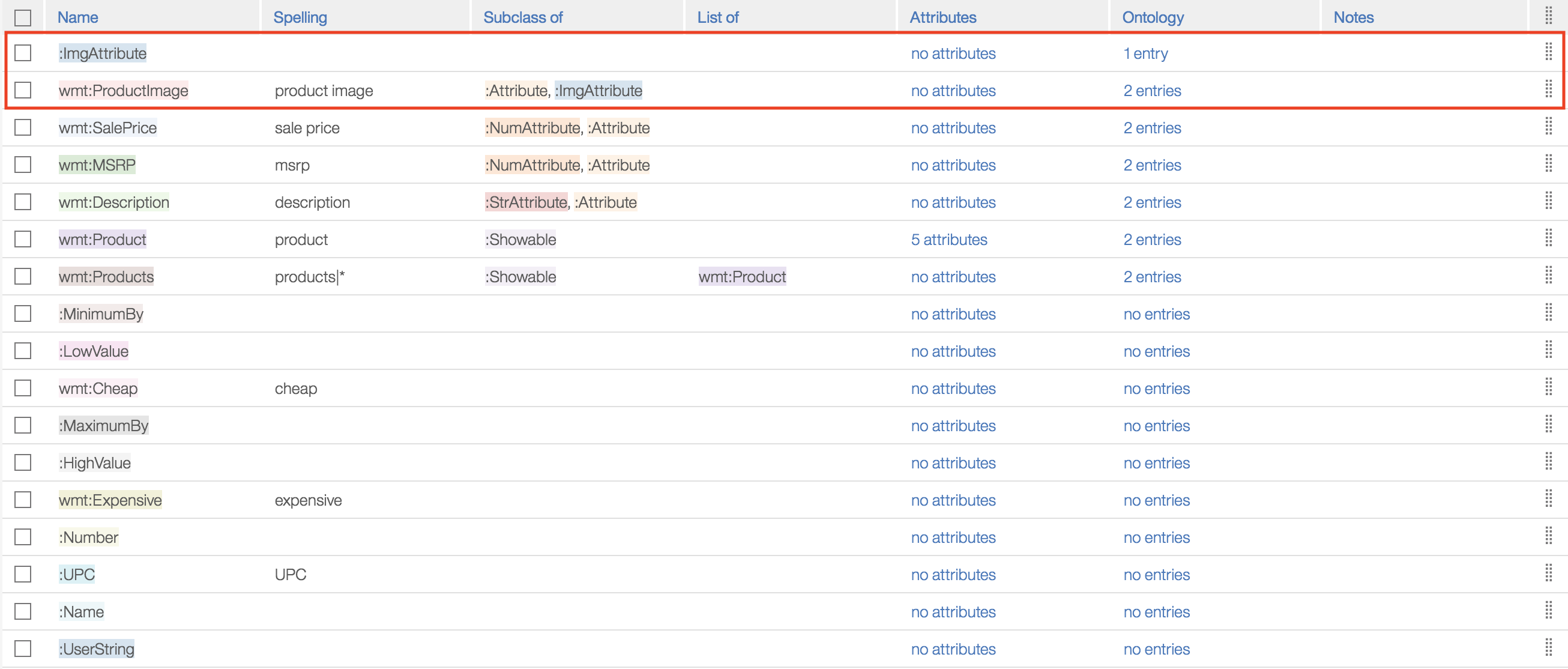Click drag handle icon in :MaximumBy row
The width and height of the screenshot is (1568, 669).
click(x=1548, y=425)
